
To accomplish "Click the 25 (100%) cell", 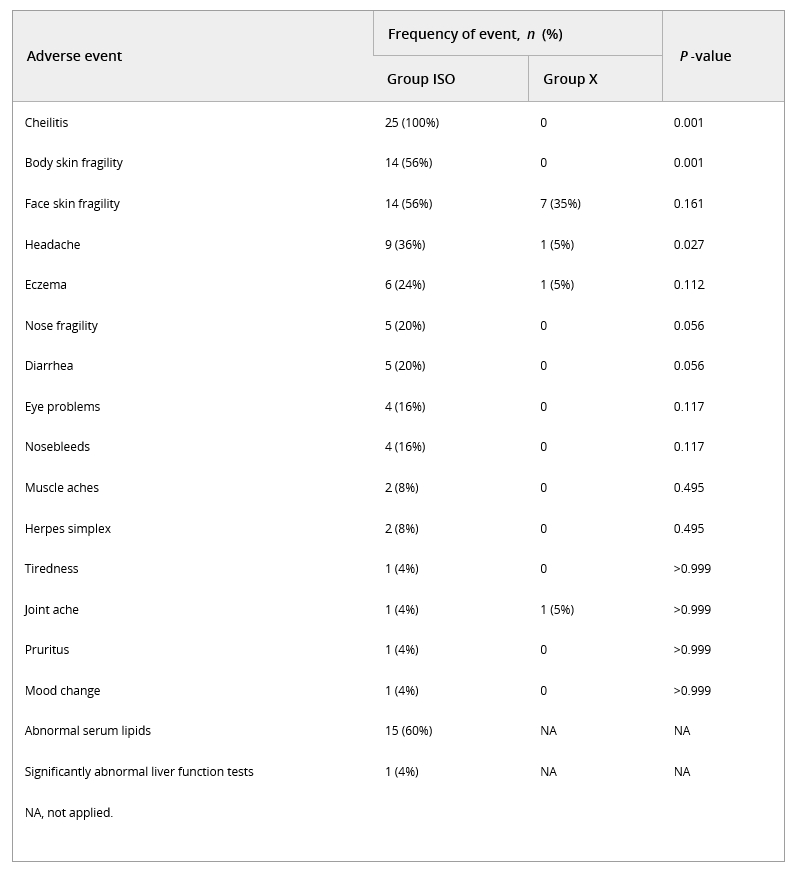I will (x=412, y=123).
